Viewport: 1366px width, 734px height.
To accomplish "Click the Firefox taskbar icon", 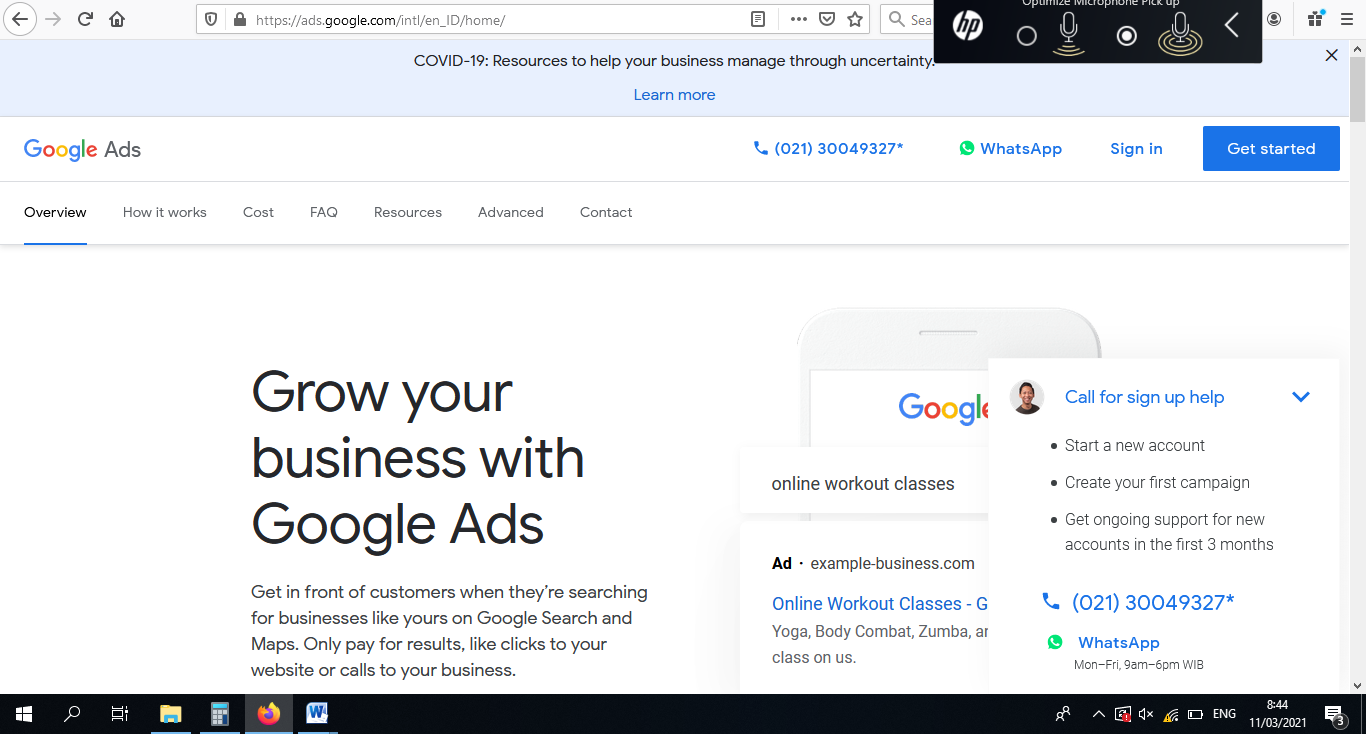I will click(x=269, y=714).
